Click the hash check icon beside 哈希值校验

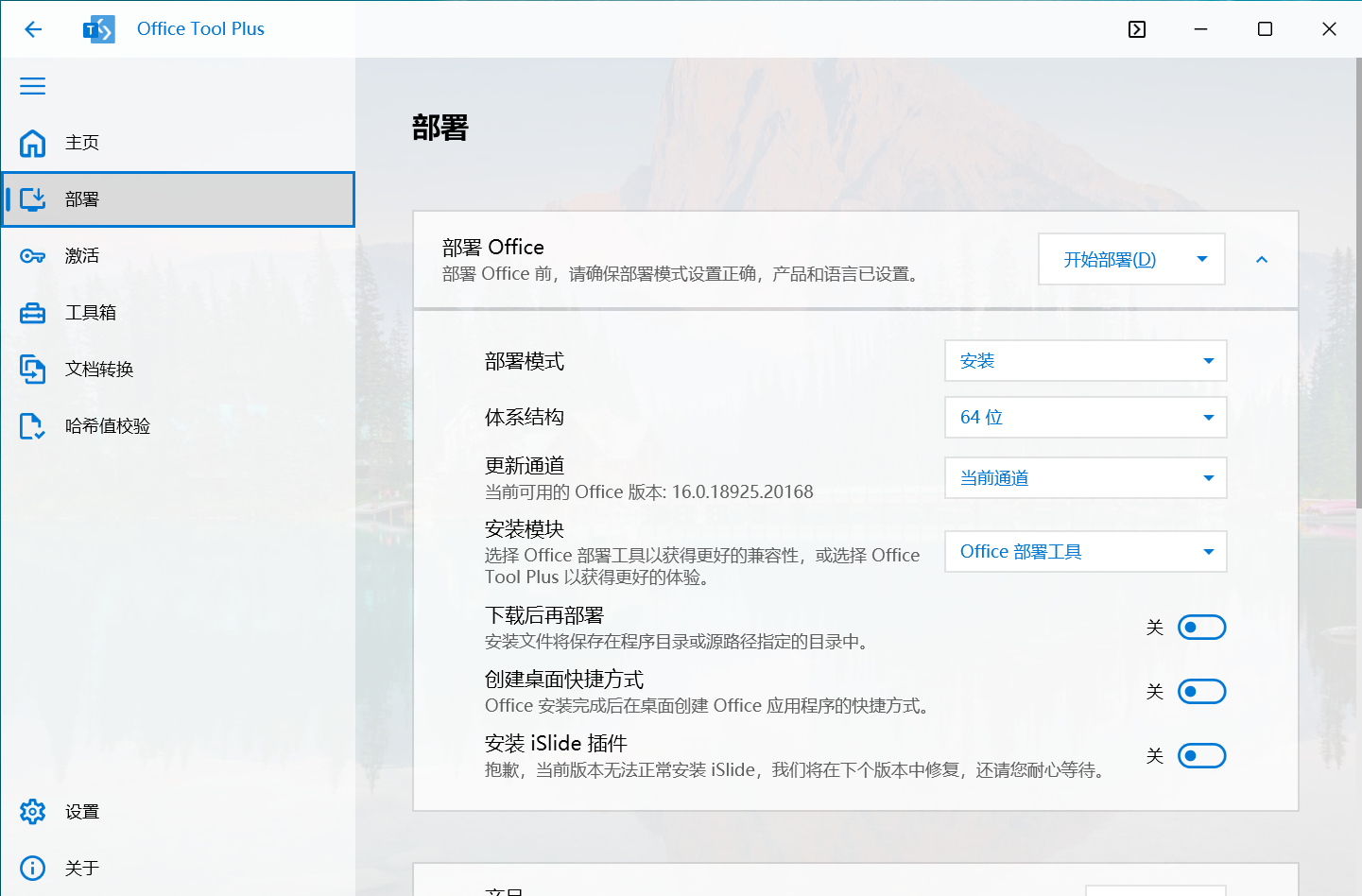[x=33, y=426]
